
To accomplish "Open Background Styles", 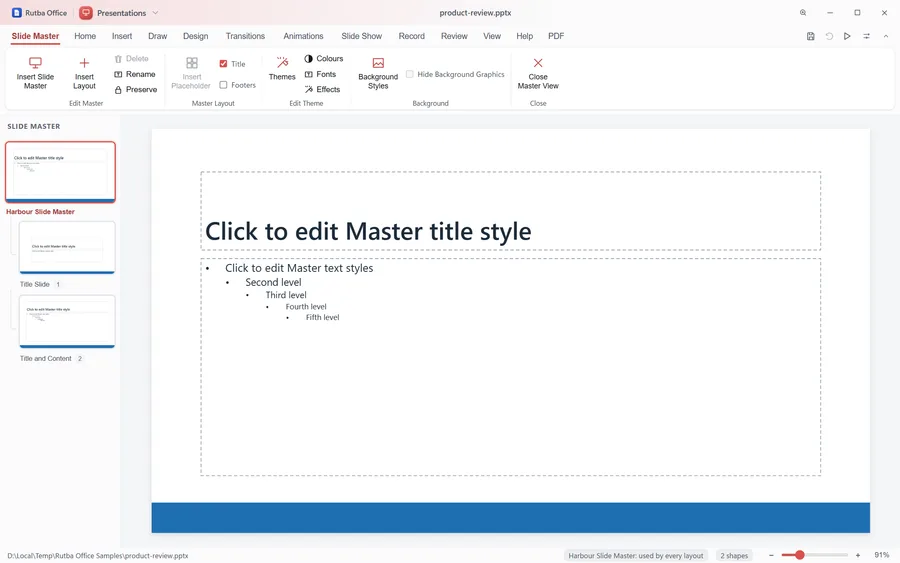I will tap(378, 73).
